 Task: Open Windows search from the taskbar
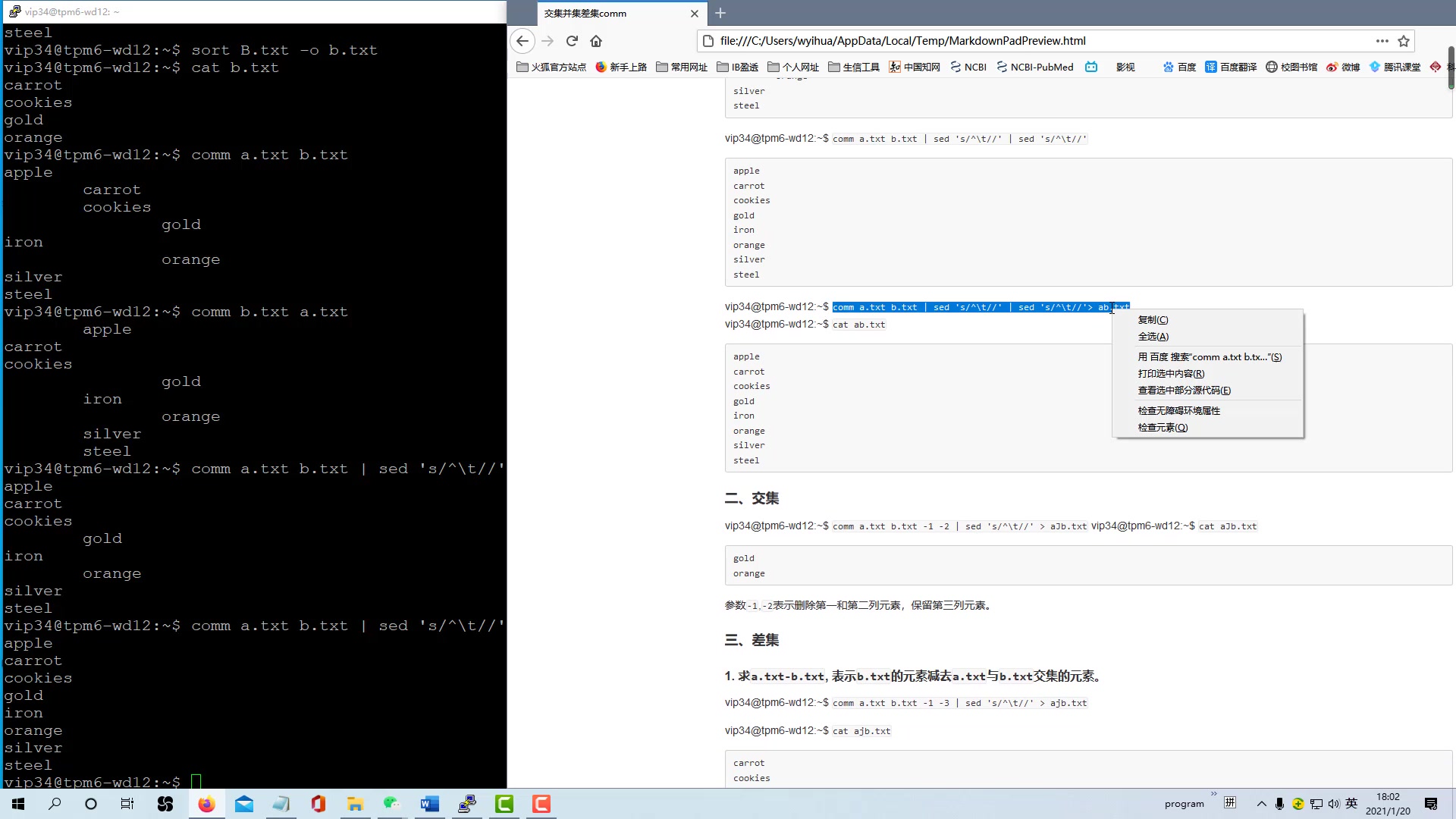click(55, 804)
